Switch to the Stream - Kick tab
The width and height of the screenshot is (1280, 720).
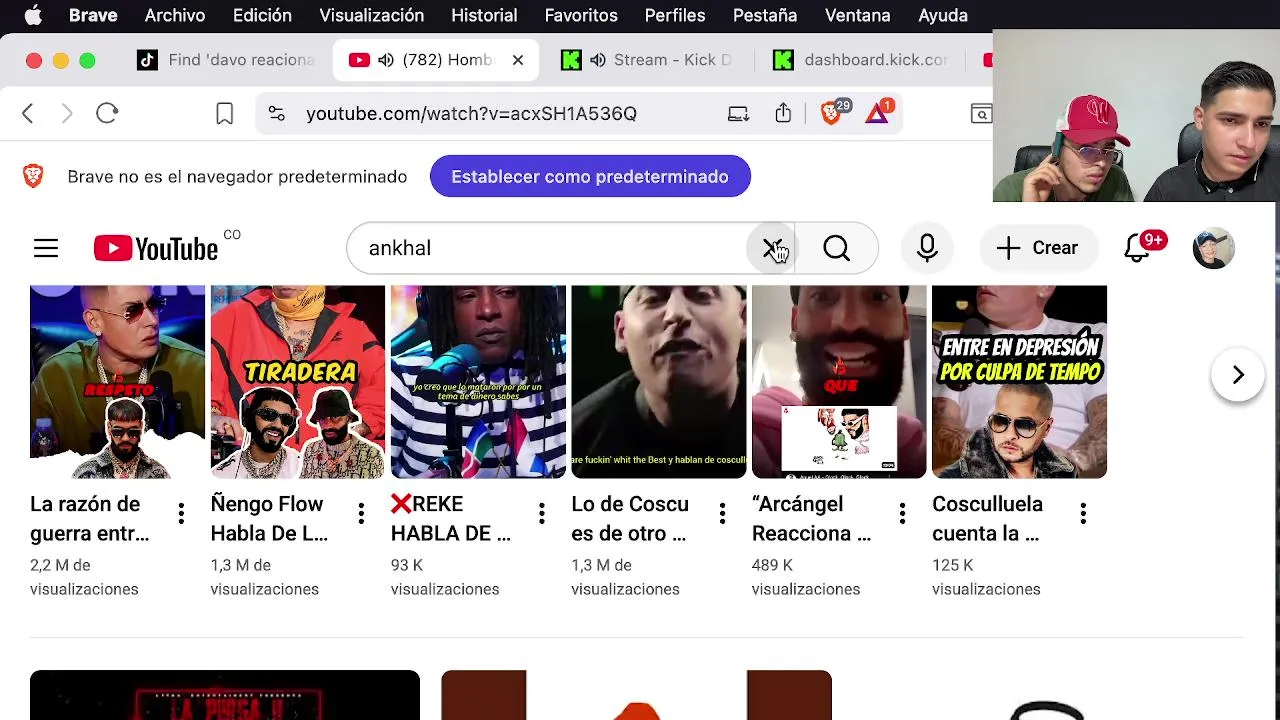pos(650,60)
